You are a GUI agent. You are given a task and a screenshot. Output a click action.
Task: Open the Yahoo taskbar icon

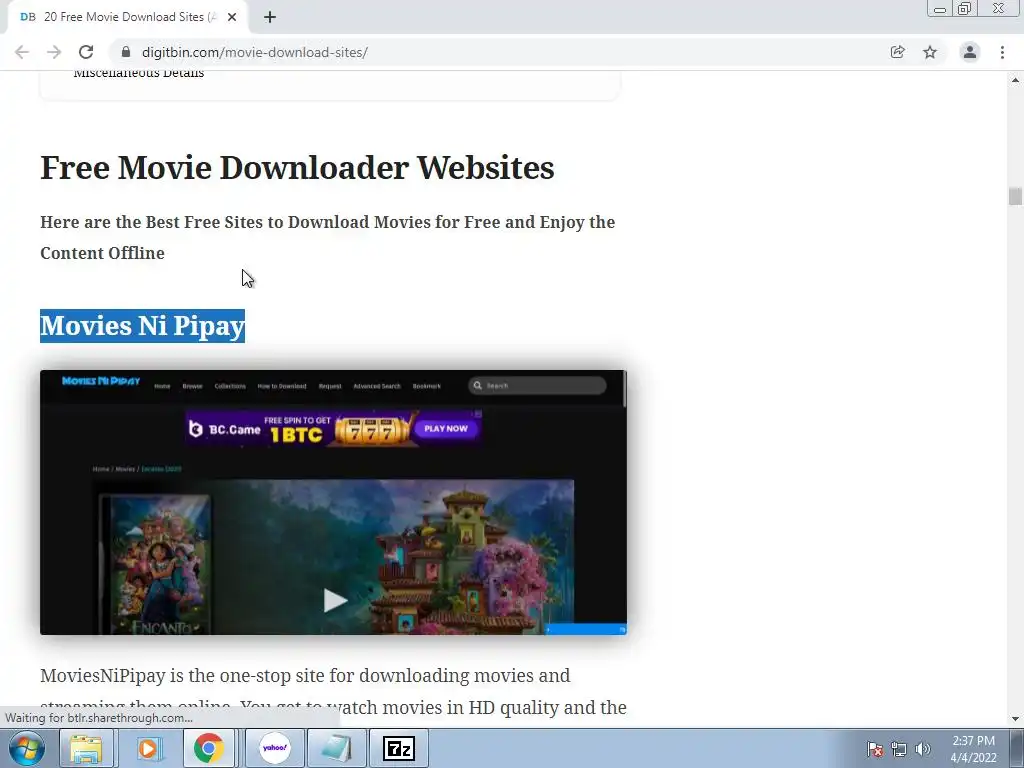coord(274,748)
